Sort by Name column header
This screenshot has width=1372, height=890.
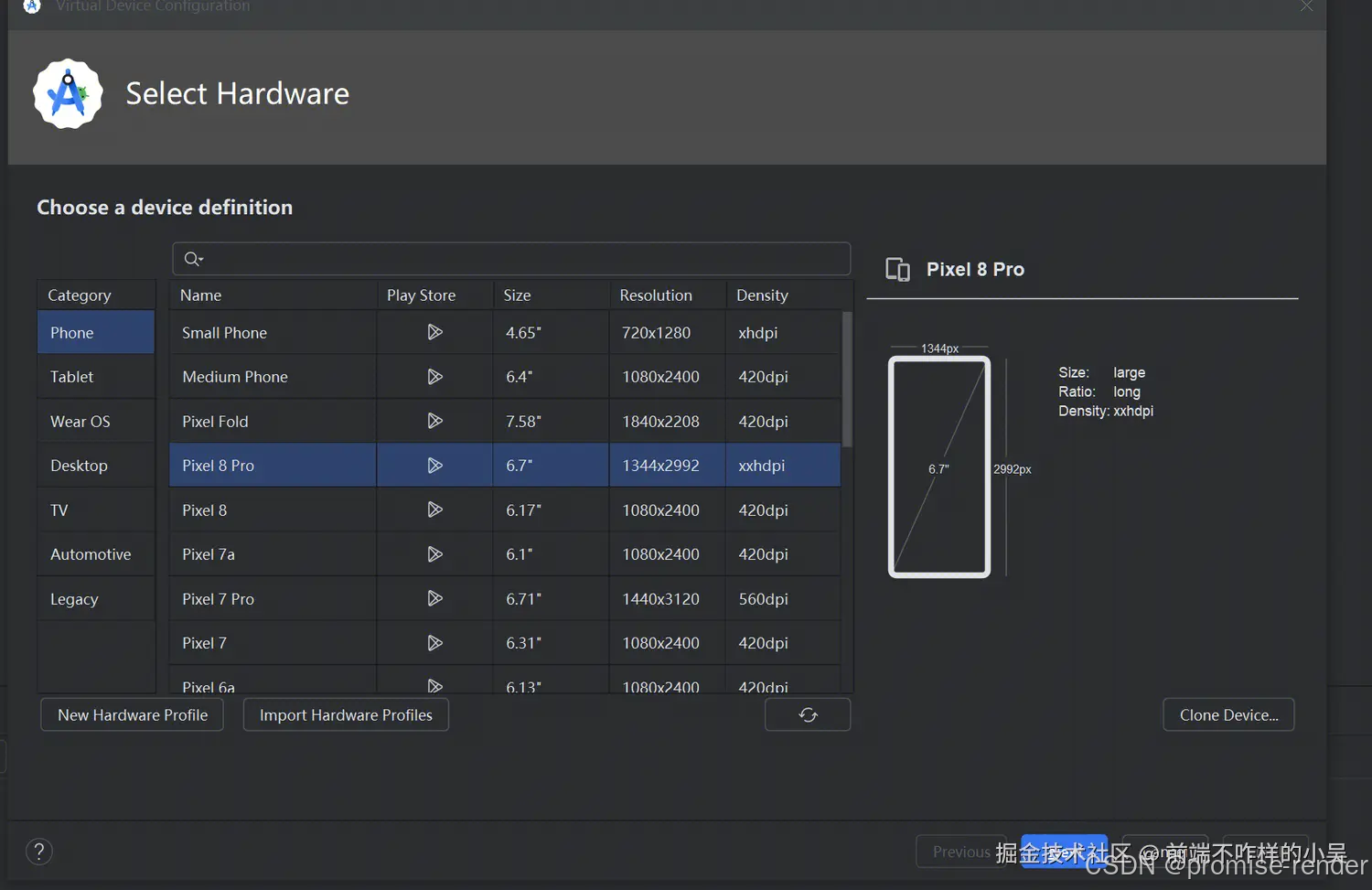click(273, 295)
